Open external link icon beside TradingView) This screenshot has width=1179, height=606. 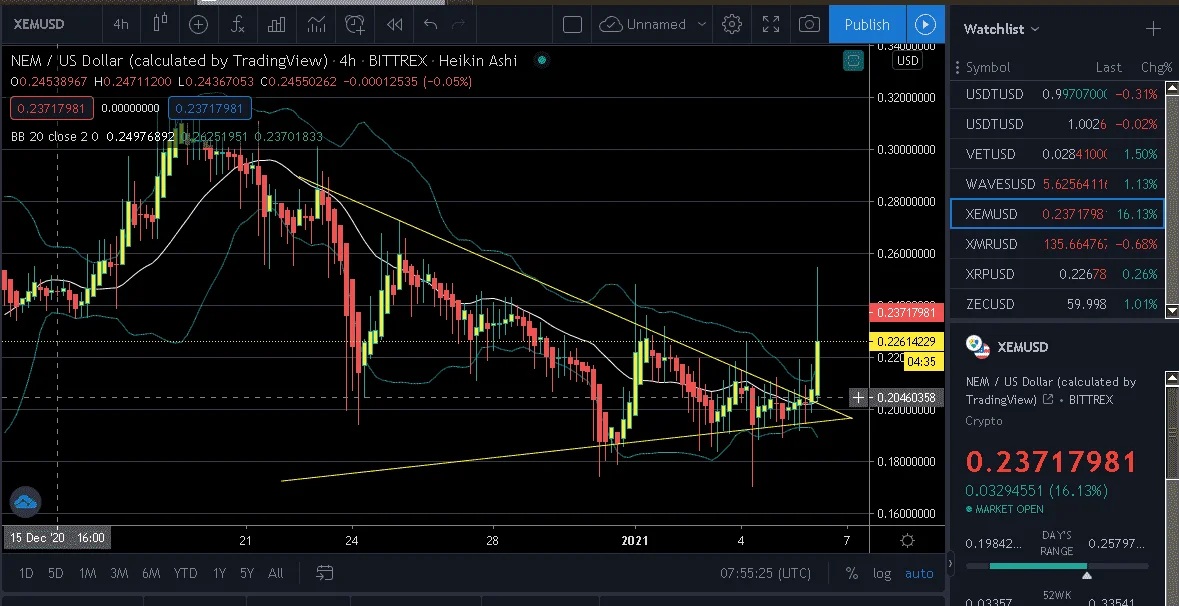tap(1047, 399)
